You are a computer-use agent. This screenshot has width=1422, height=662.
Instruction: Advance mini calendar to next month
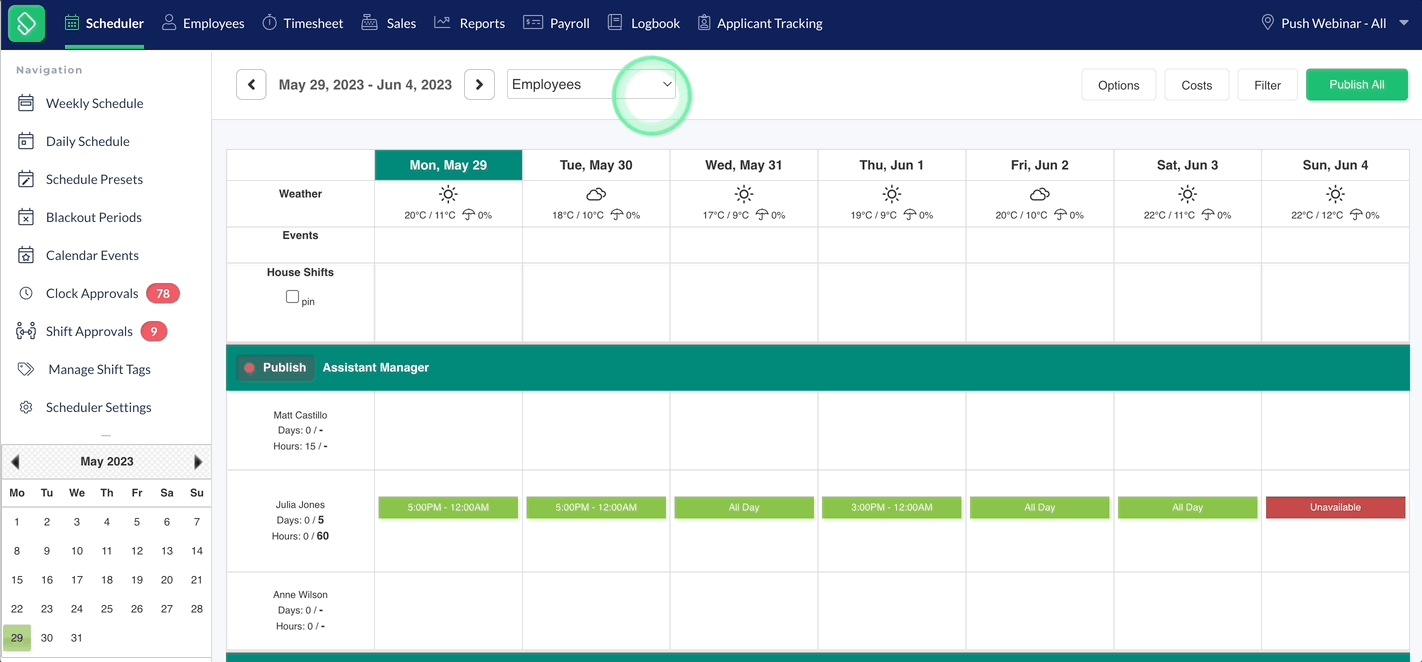[198, 462]
